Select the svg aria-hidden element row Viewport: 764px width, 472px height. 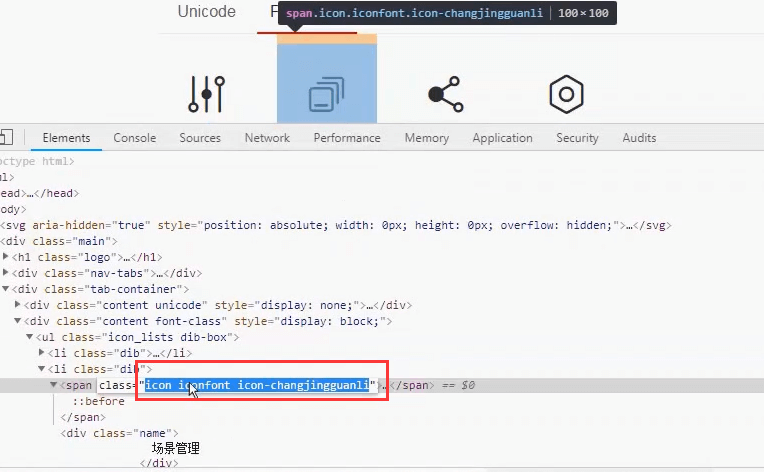336,225
